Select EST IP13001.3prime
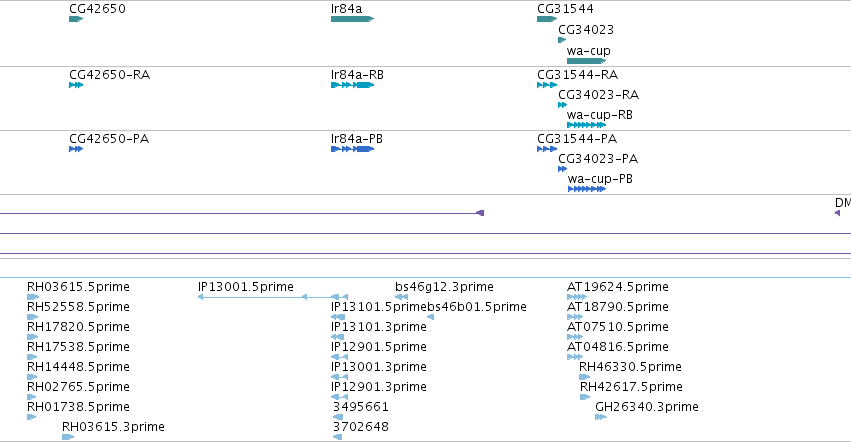Image resolution: width=851 pixels, height=442 pixels. pyautogui.click(x=378, y=367)
